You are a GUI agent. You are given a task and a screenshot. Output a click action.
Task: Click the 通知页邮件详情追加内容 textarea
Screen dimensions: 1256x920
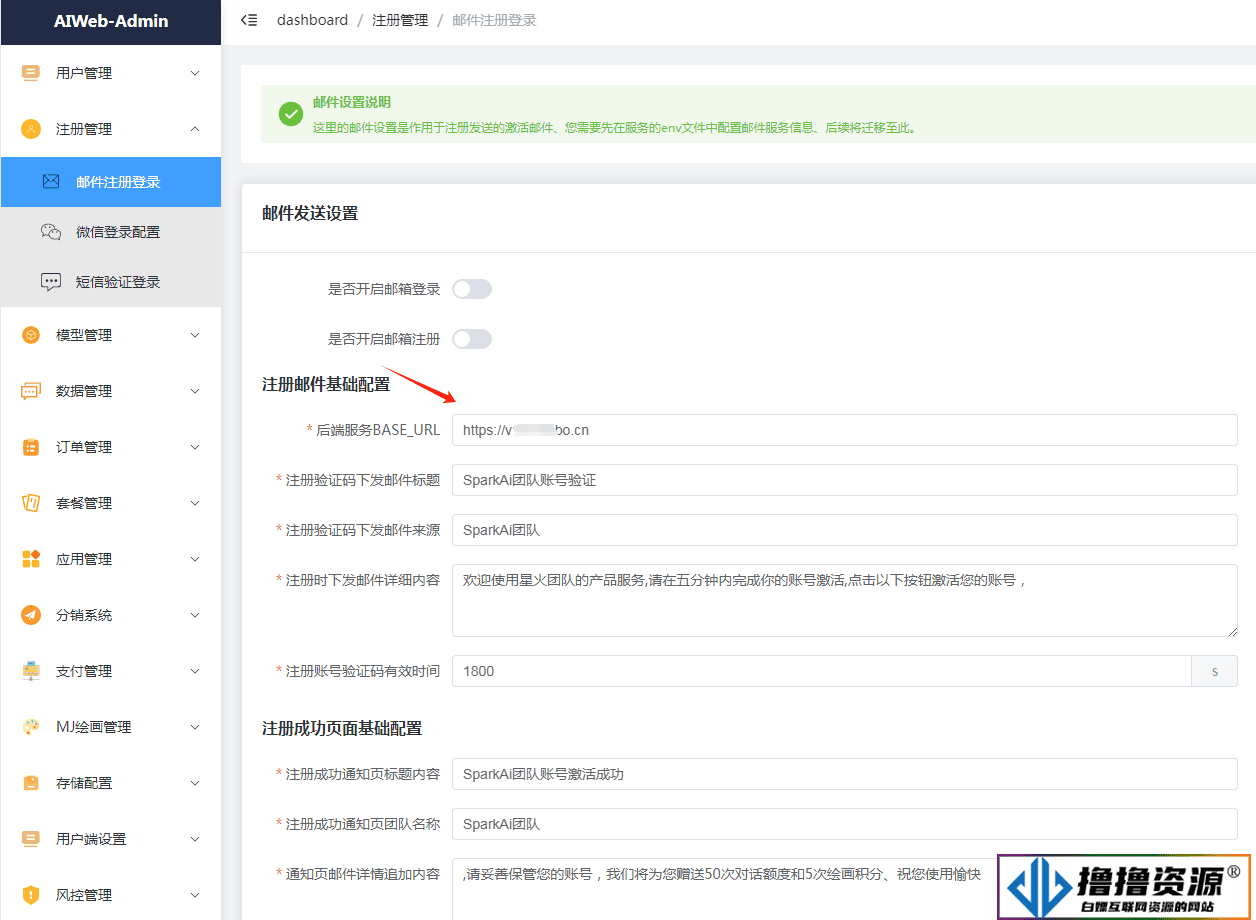tap(845, 889)
